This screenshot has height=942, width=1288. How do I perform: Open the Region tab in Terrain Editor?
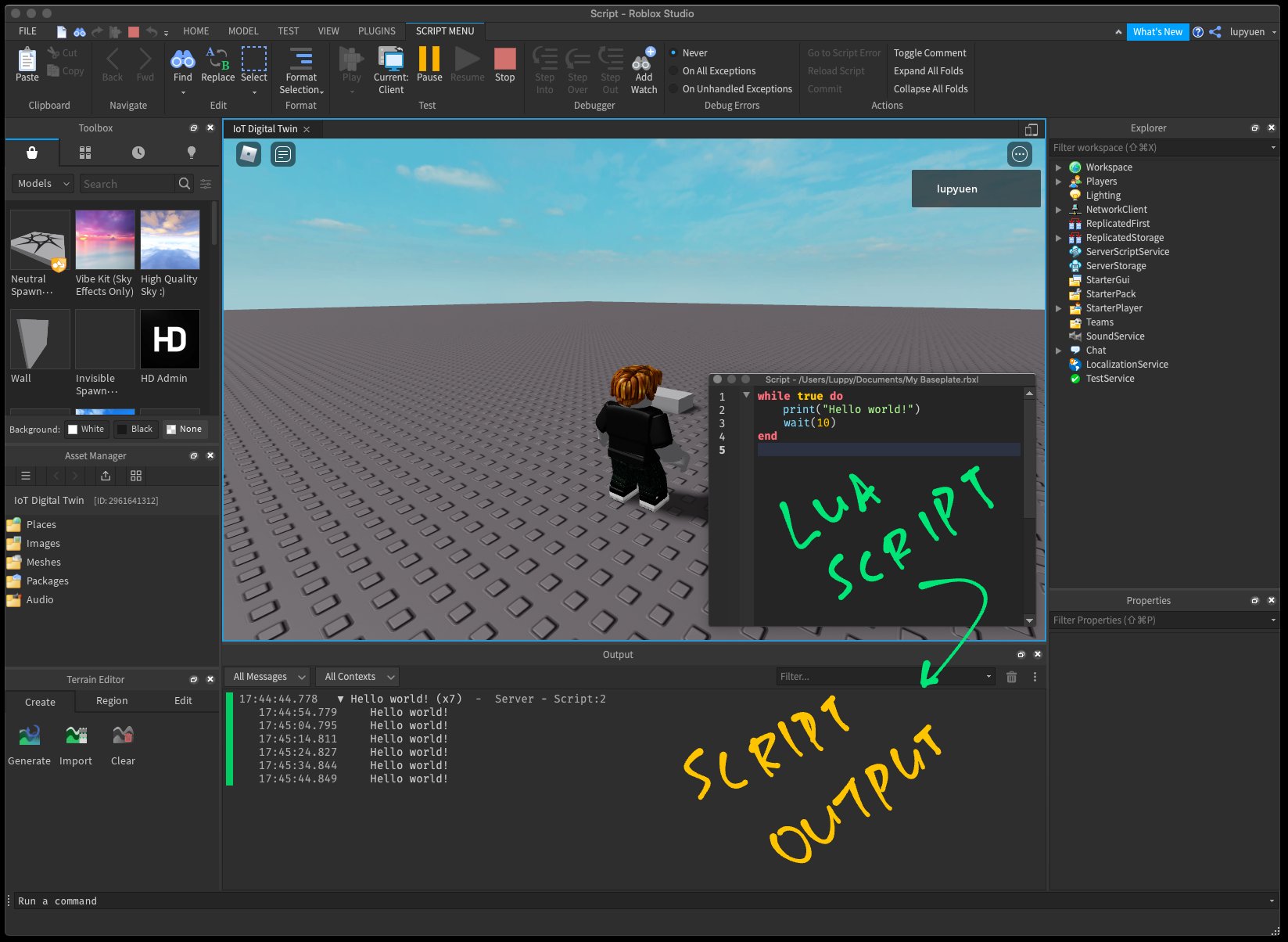coord(112,701)
